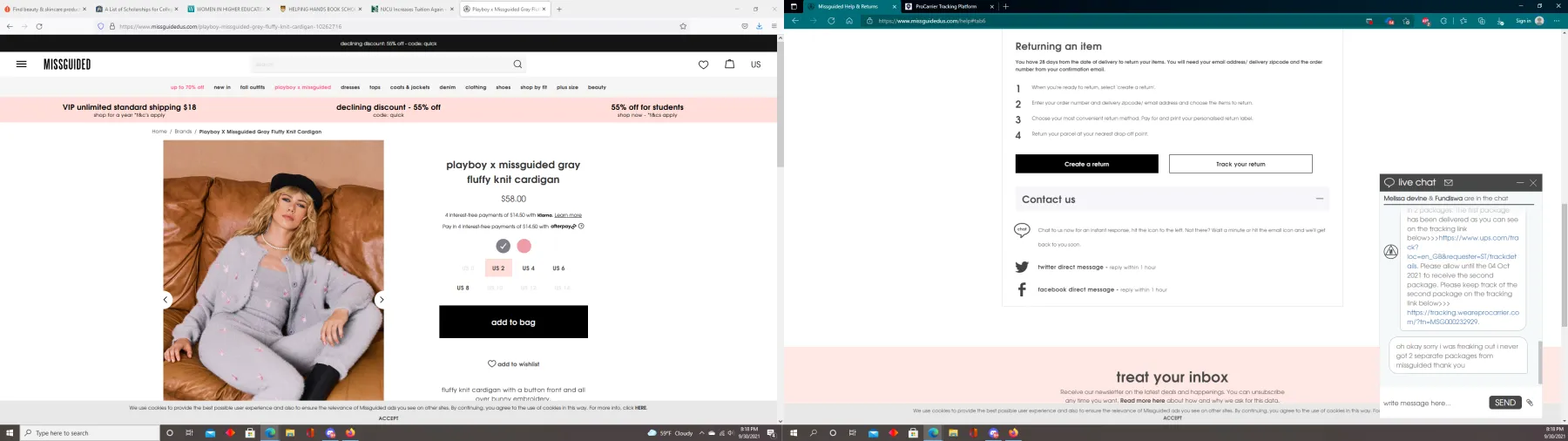This screenshot has height=441, width=1568.
Task: Click the add to bag button
Action: coord(513,322)
